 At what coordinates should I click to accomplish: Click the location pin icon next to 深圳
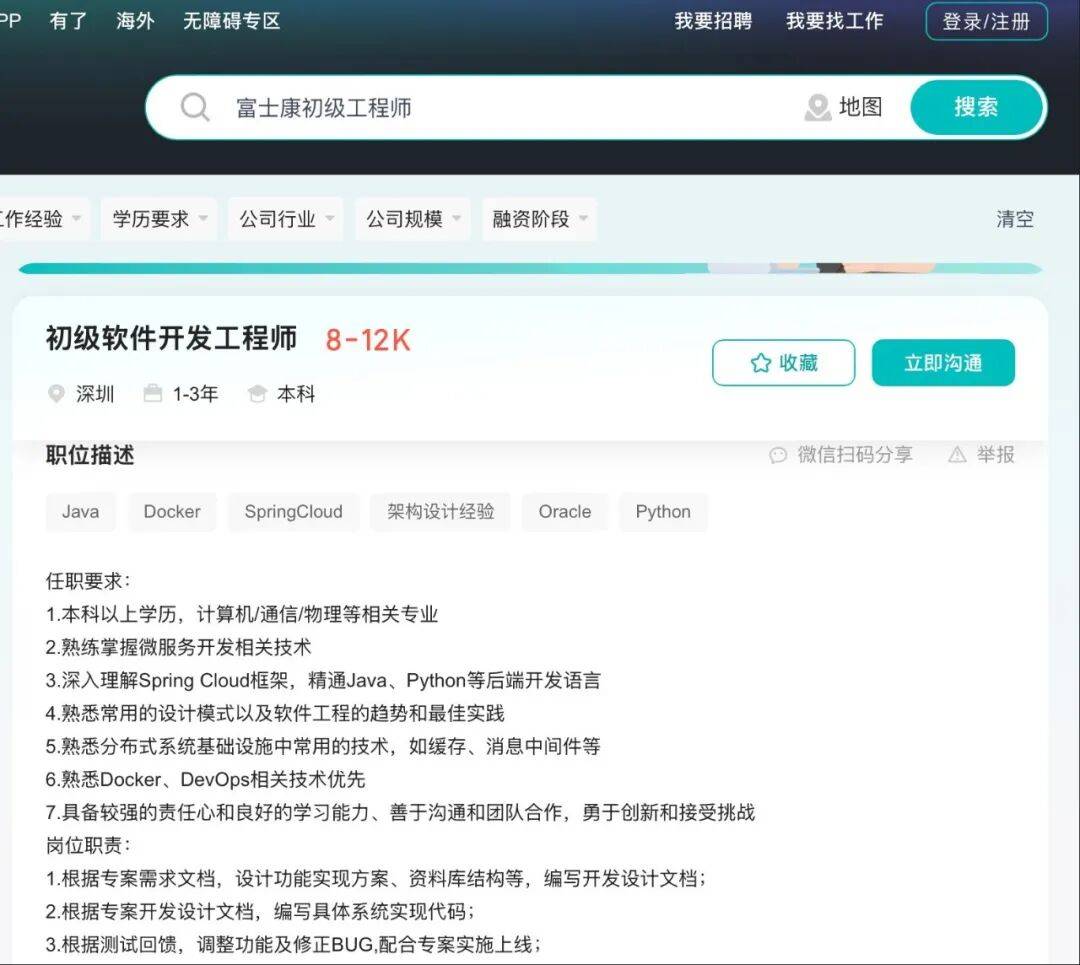57,394
